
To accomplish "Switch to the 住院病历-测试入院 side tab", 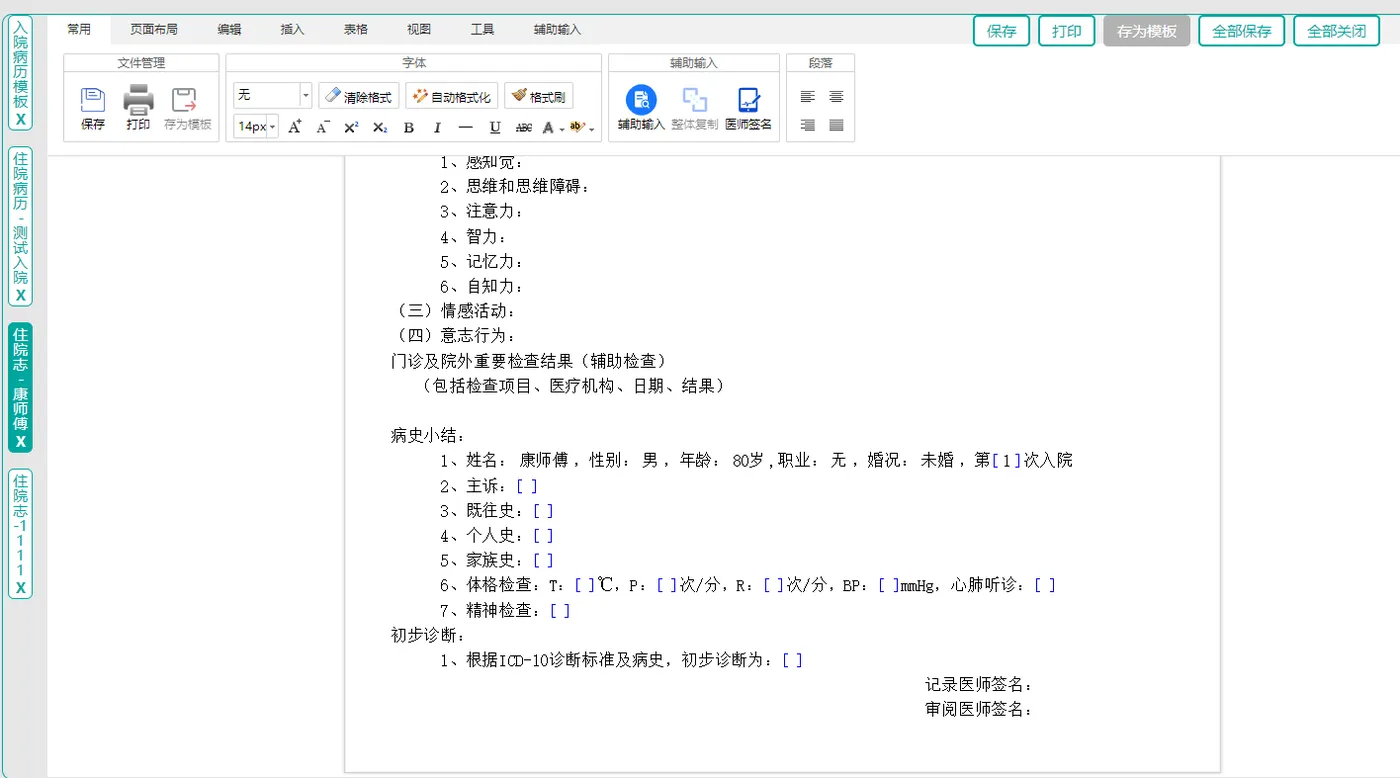I will coord(20,218).
